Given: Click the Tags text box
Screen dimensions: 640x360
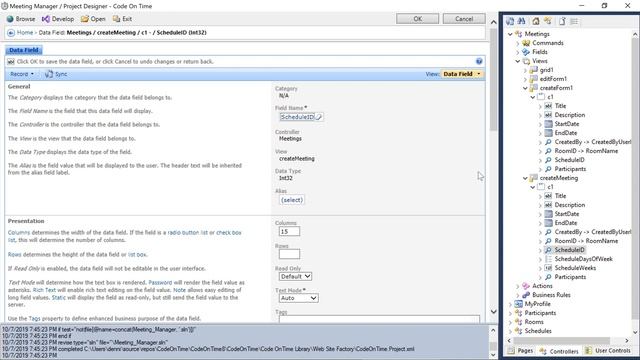Looking at the screenshot, I should pos(379,318).
